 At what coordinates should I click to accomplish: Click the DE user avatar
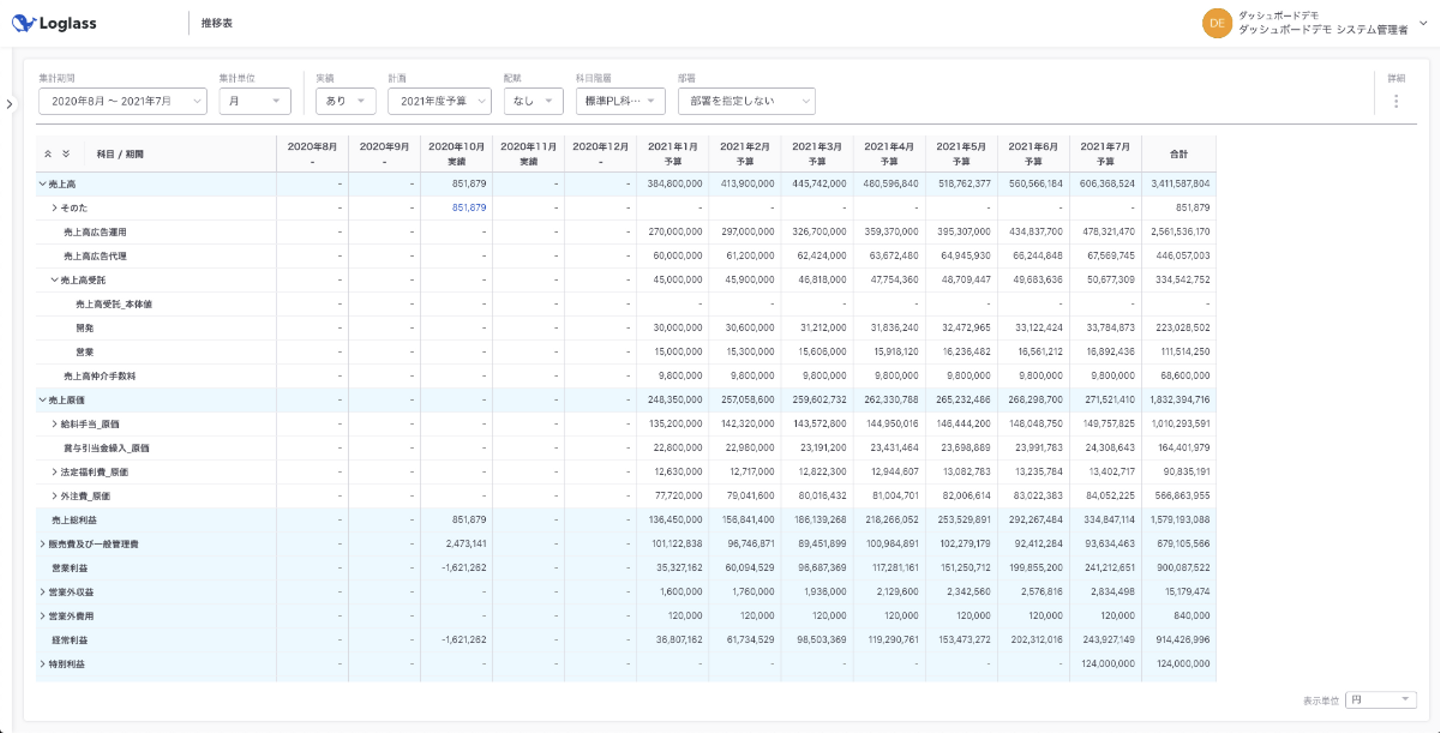(1216, 24)
